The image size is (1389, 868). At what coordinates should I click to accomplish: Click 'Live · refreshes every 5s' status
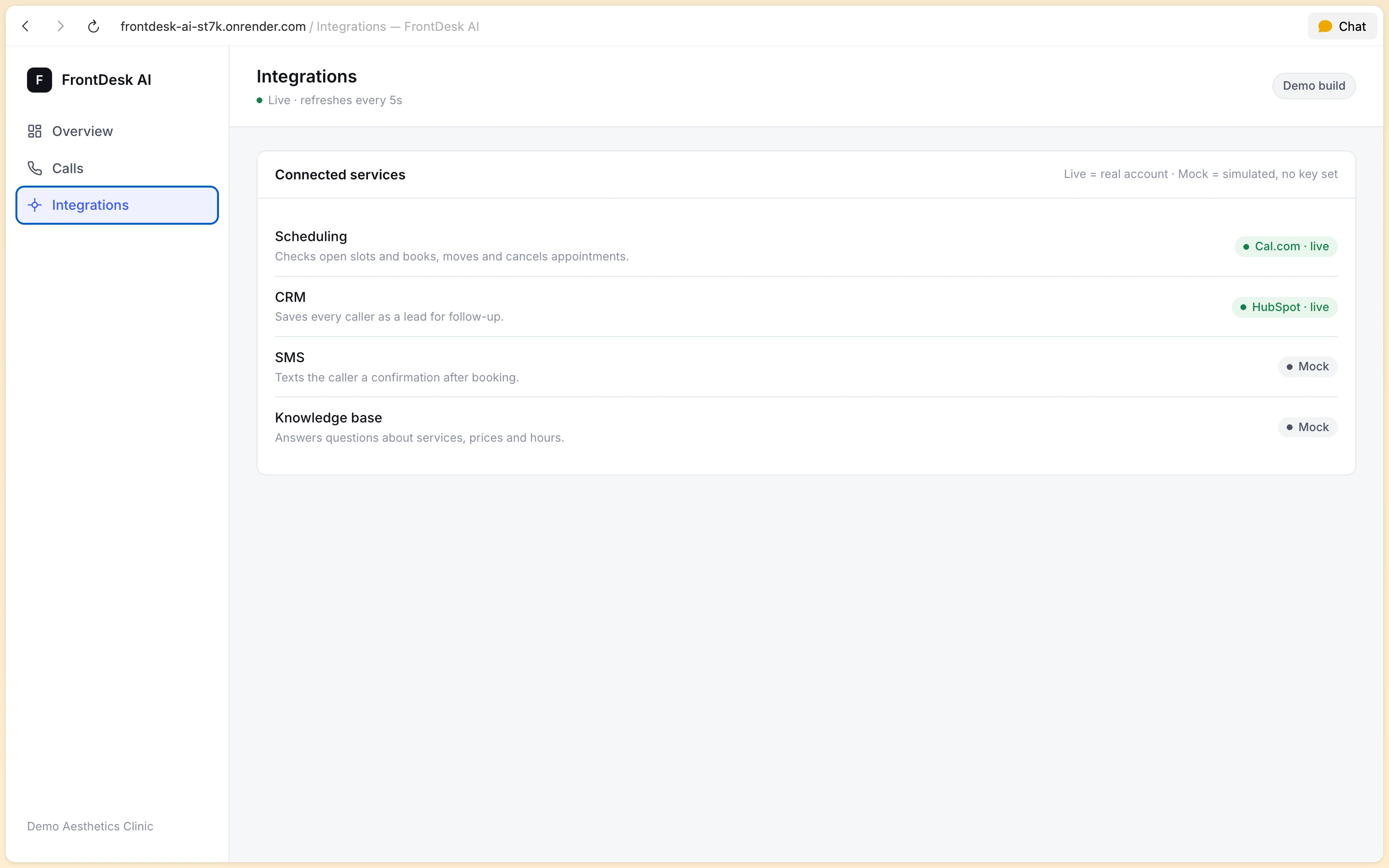329,100
